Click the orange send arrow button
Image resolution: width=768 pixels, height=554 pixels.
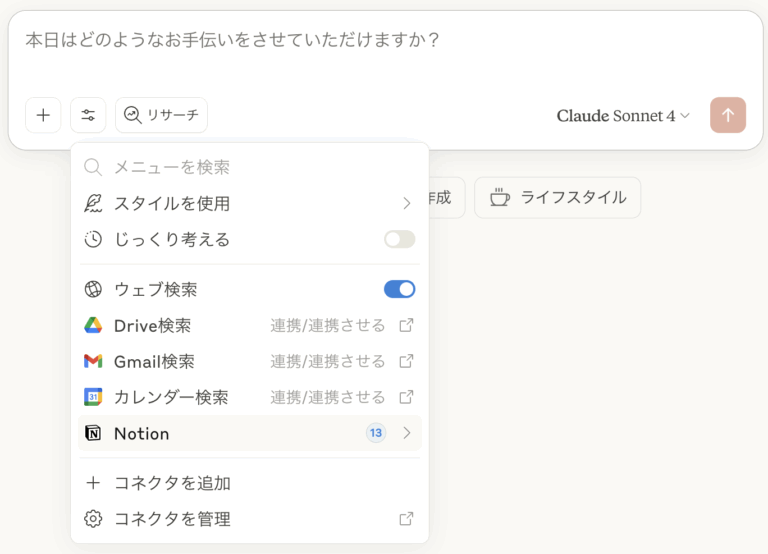(728, 115)
